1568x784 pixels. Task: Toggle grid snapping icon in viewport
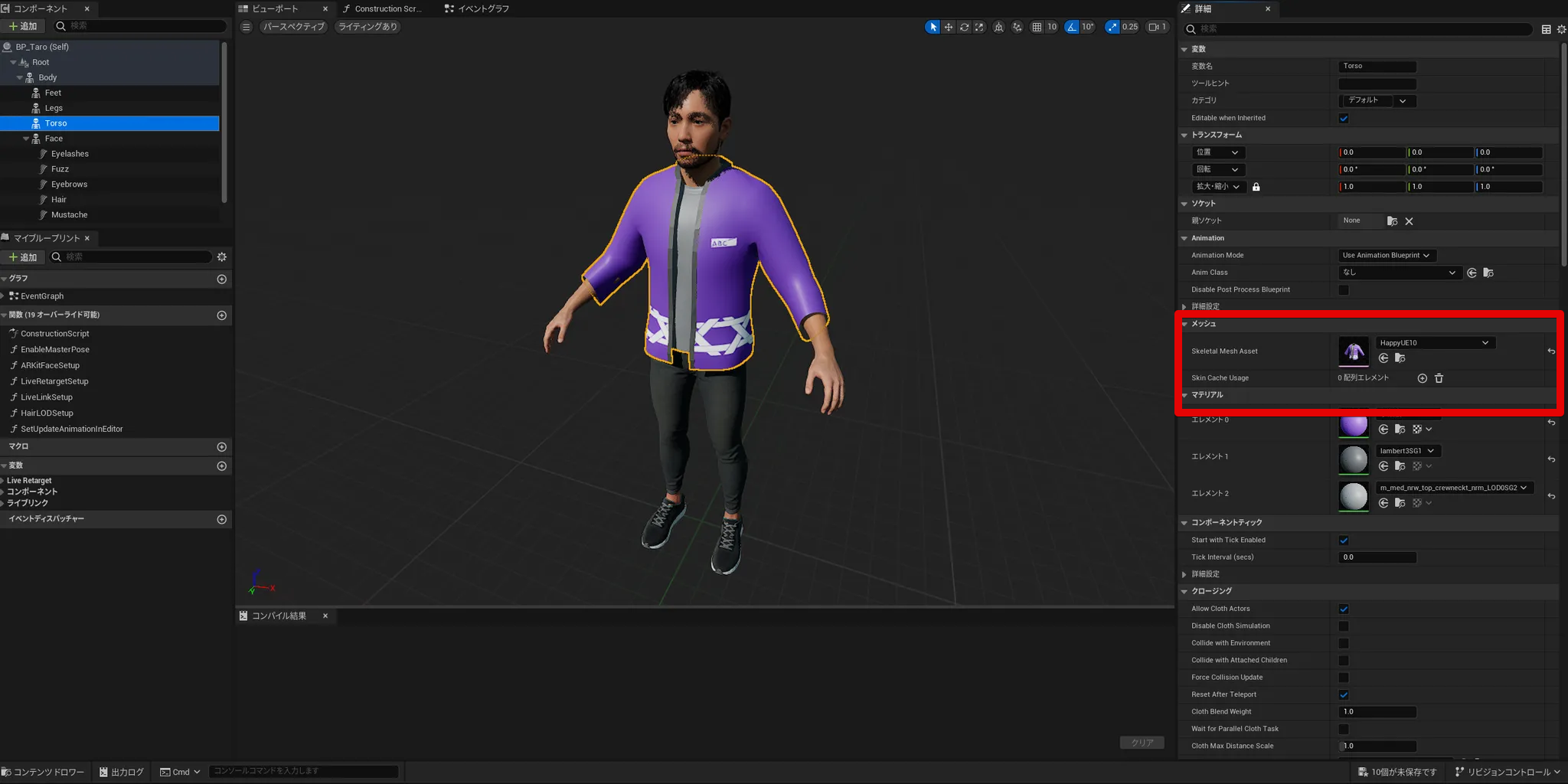[x=1037, y=27]
